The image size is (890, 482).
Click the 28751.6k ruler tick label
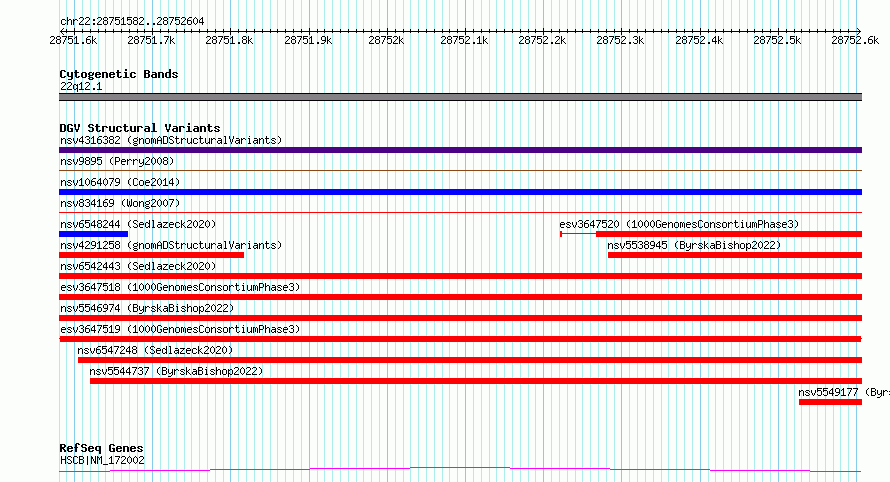73,40
